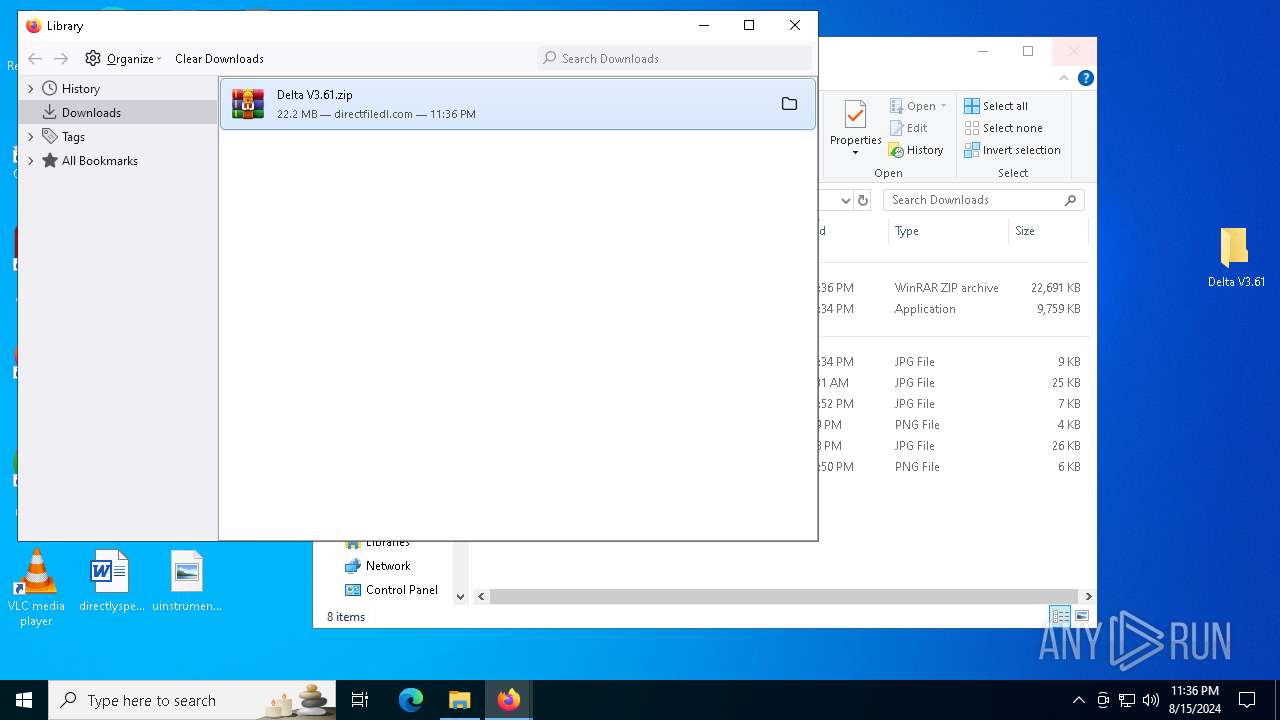Switch to details view in Explorer
1280x720 pixels.
1059,616
